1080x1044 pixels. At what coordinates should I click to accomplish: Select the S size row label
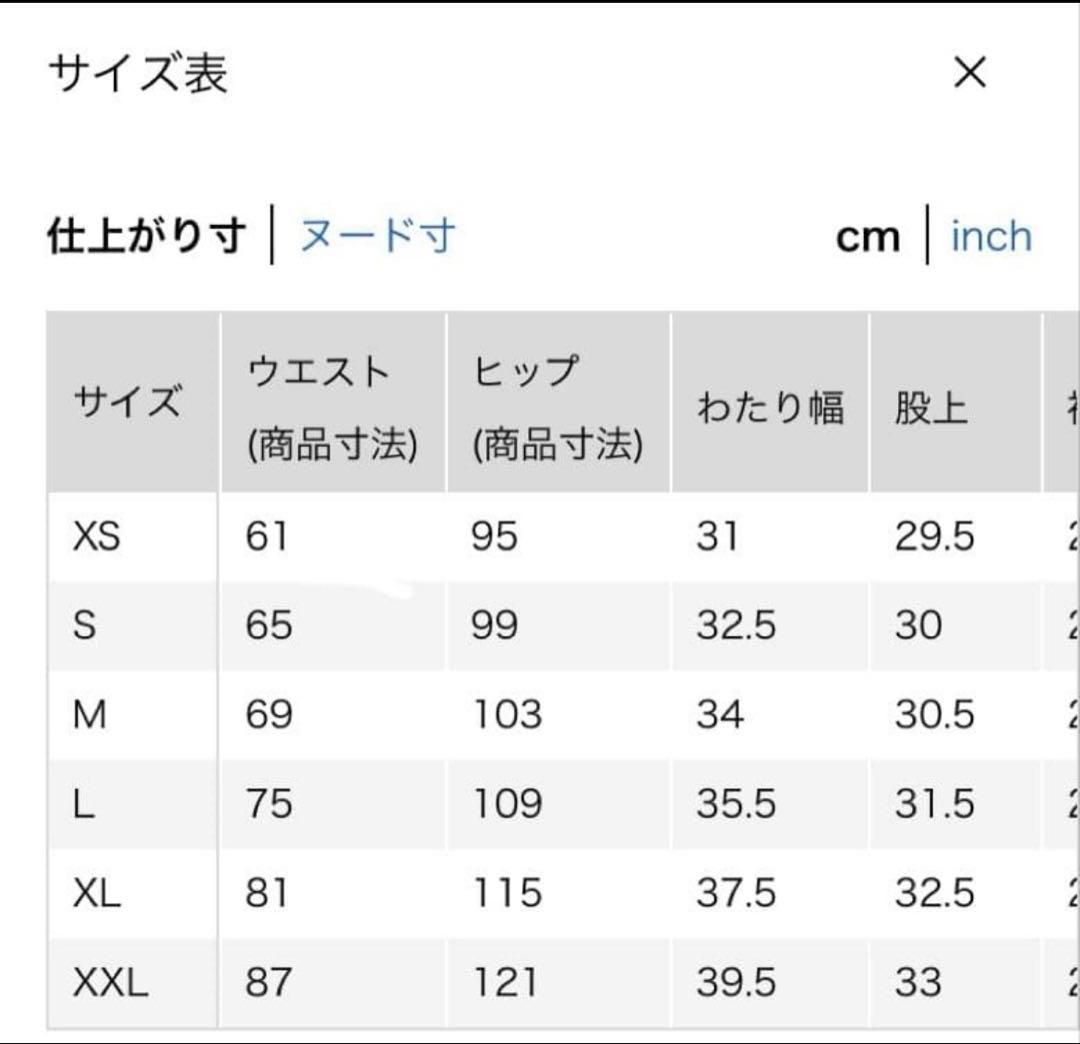(85, 625)
